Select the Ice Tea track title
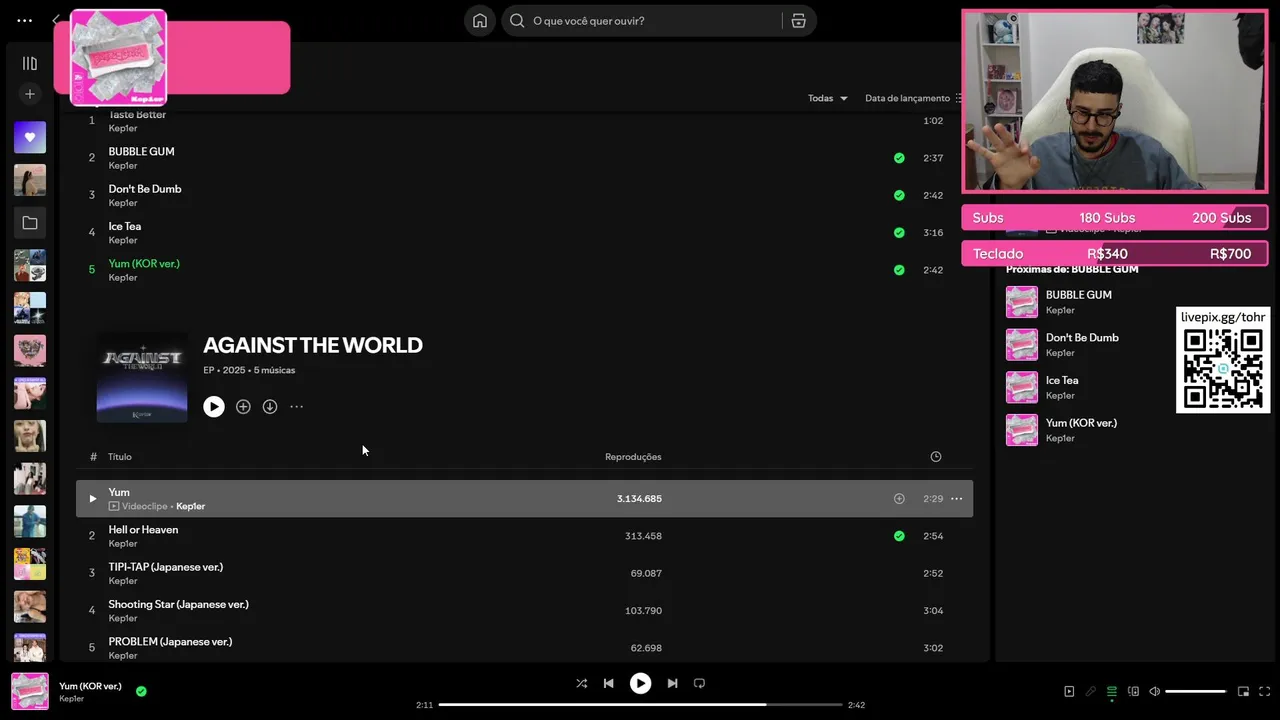The width and height of the screenshot is (1280, 720). (125, 226)
